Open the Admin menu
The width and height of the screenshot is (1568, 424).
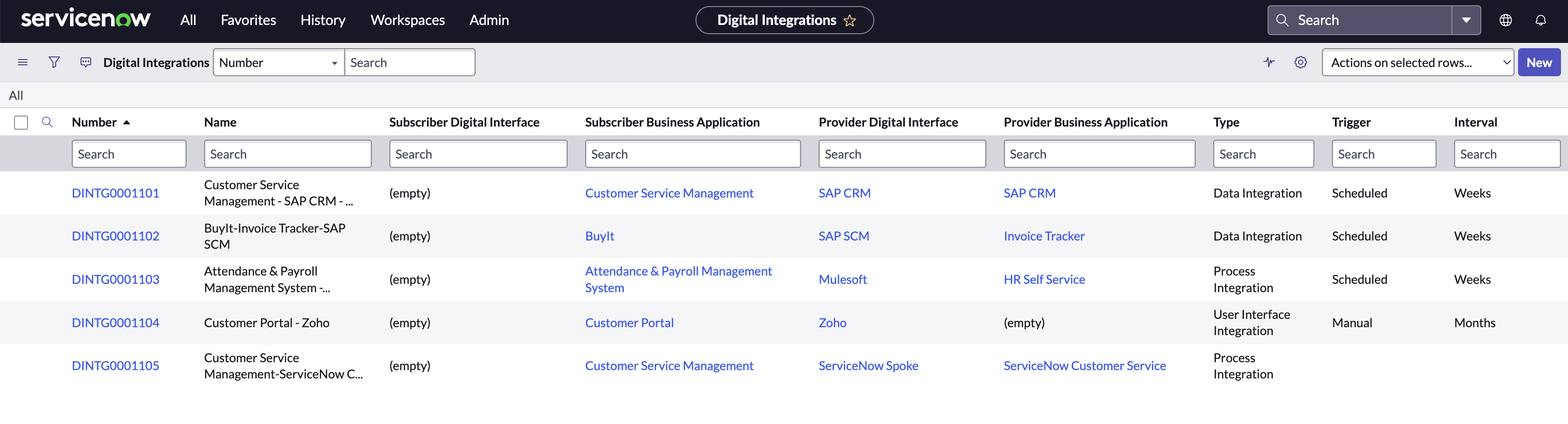(x=489, y=20)
